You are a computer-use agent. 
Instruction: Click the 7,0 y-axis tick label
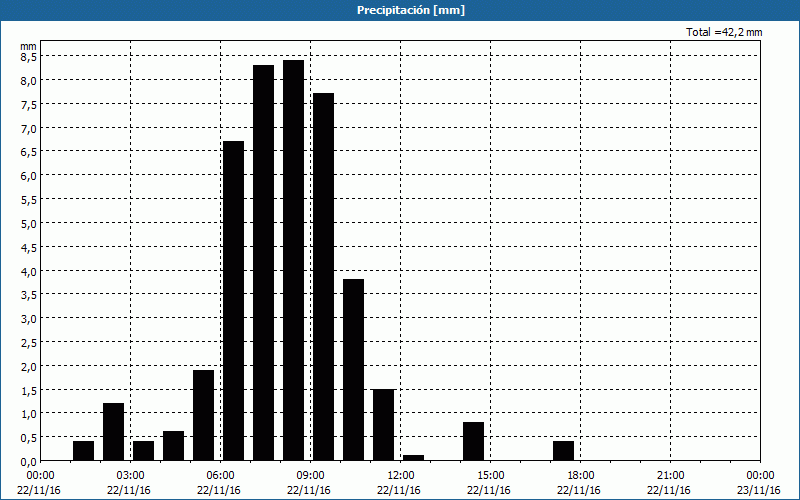coord(28,128)
